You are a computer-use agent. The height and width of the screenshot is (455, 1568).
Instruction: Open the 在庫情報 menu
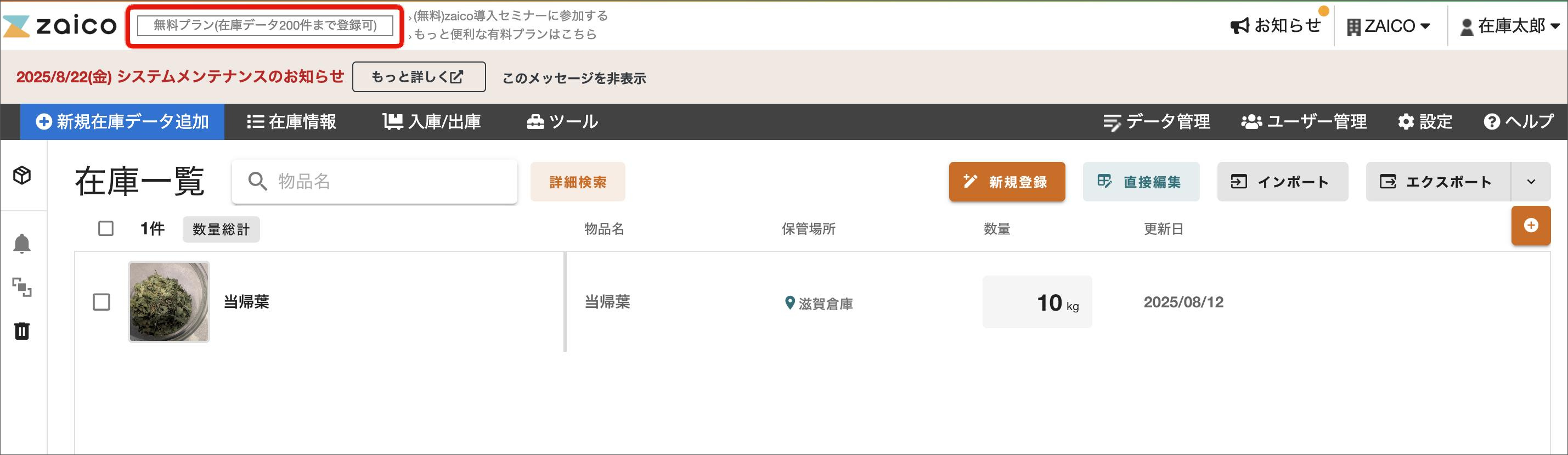pyautogui.click(x=291, y=122)
